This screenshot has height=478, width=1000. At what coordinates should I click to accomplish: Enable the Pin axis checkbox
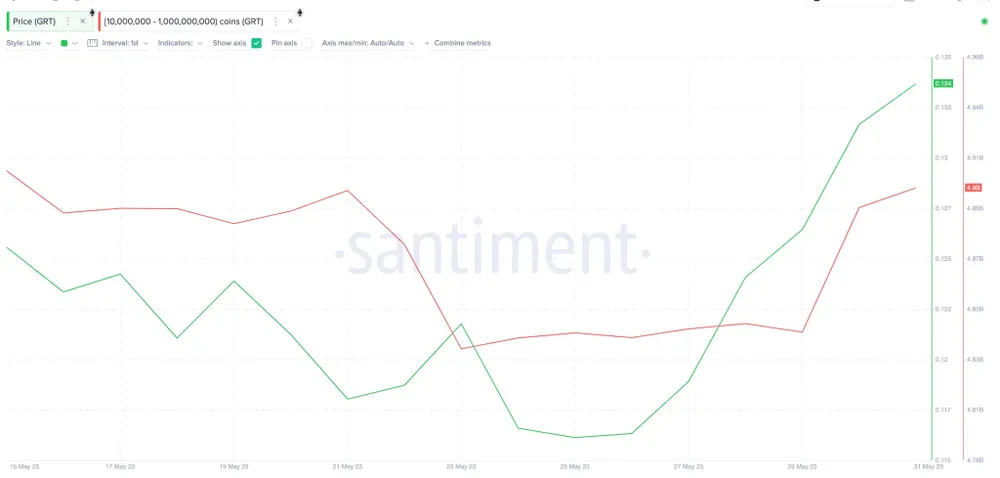307,43
